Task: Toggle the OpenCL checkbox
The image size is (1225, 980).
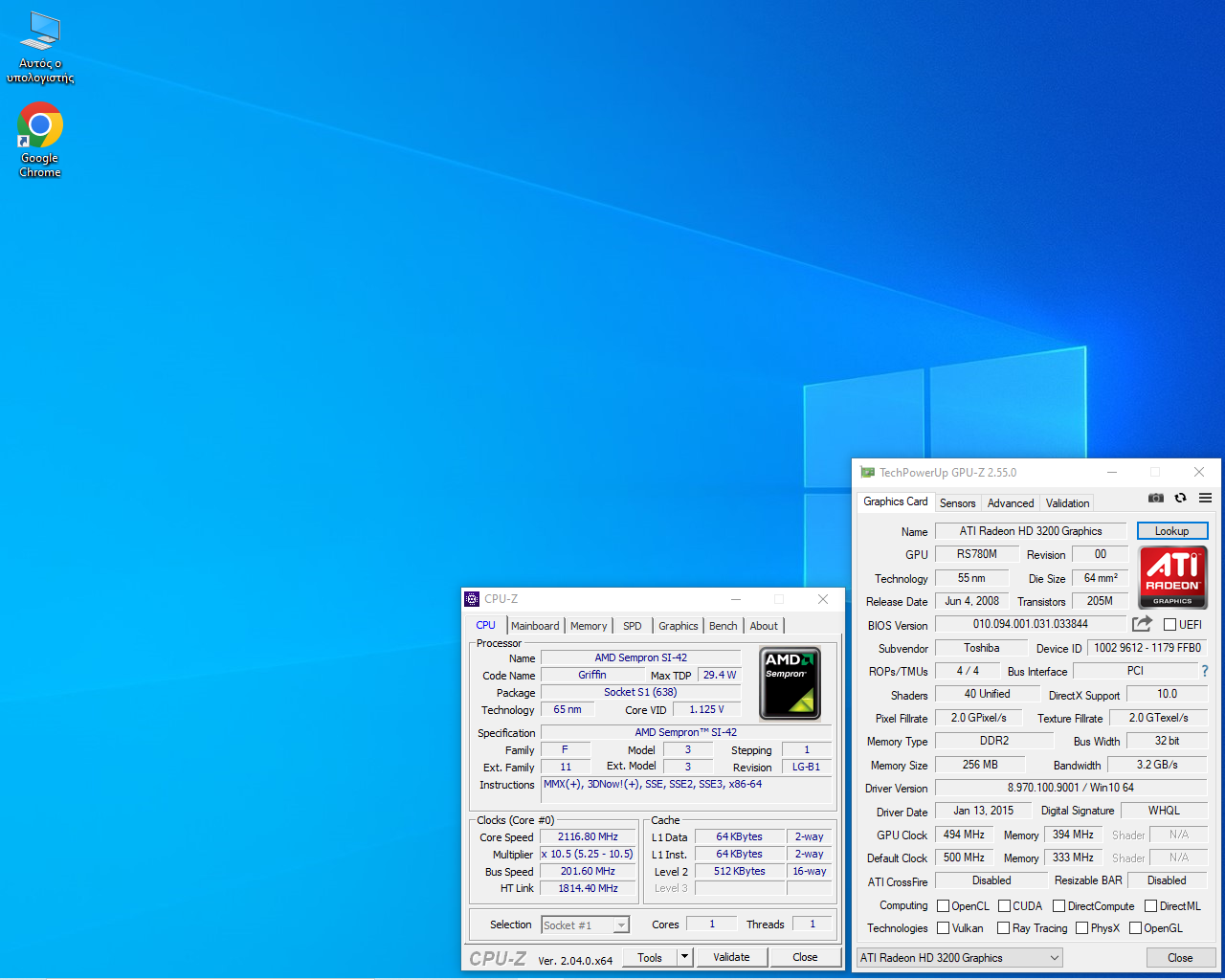Action: [x=943, y=906]
